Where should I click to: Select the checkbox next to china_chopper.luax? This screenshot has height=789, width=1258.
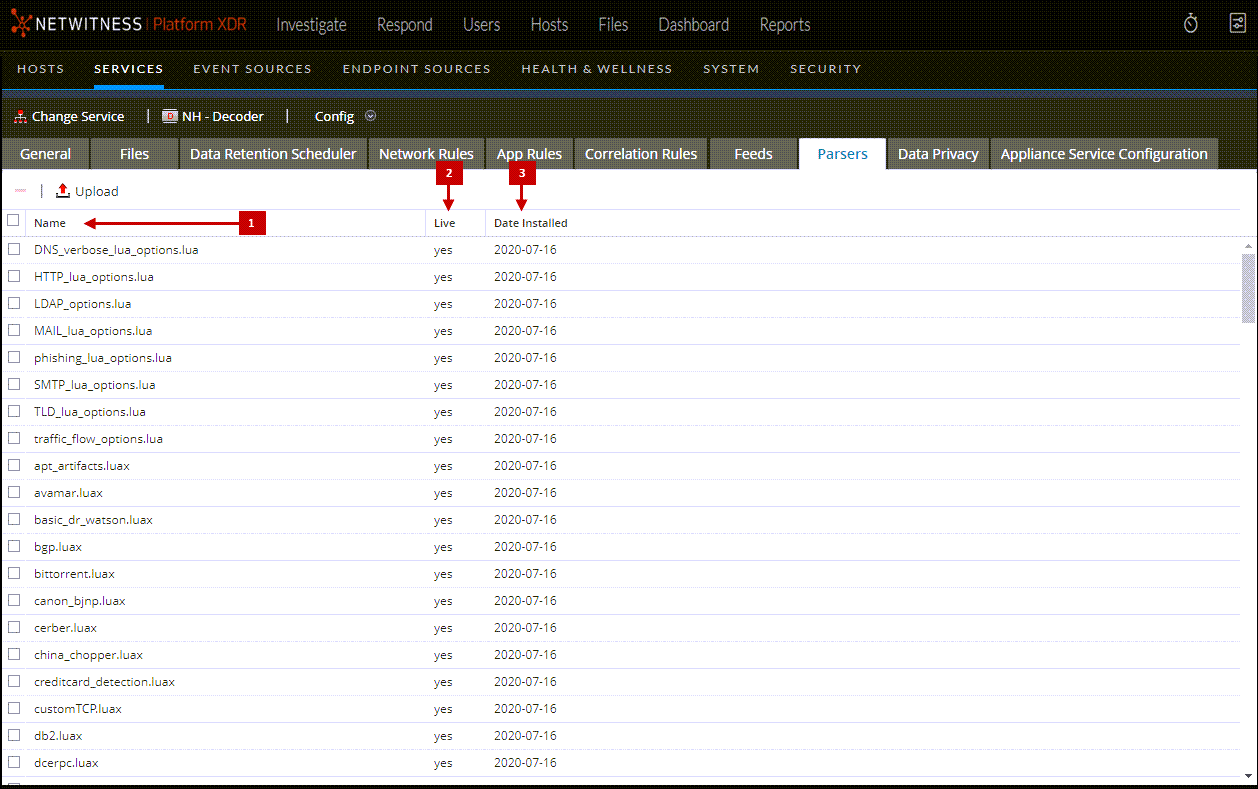(14, 654)
